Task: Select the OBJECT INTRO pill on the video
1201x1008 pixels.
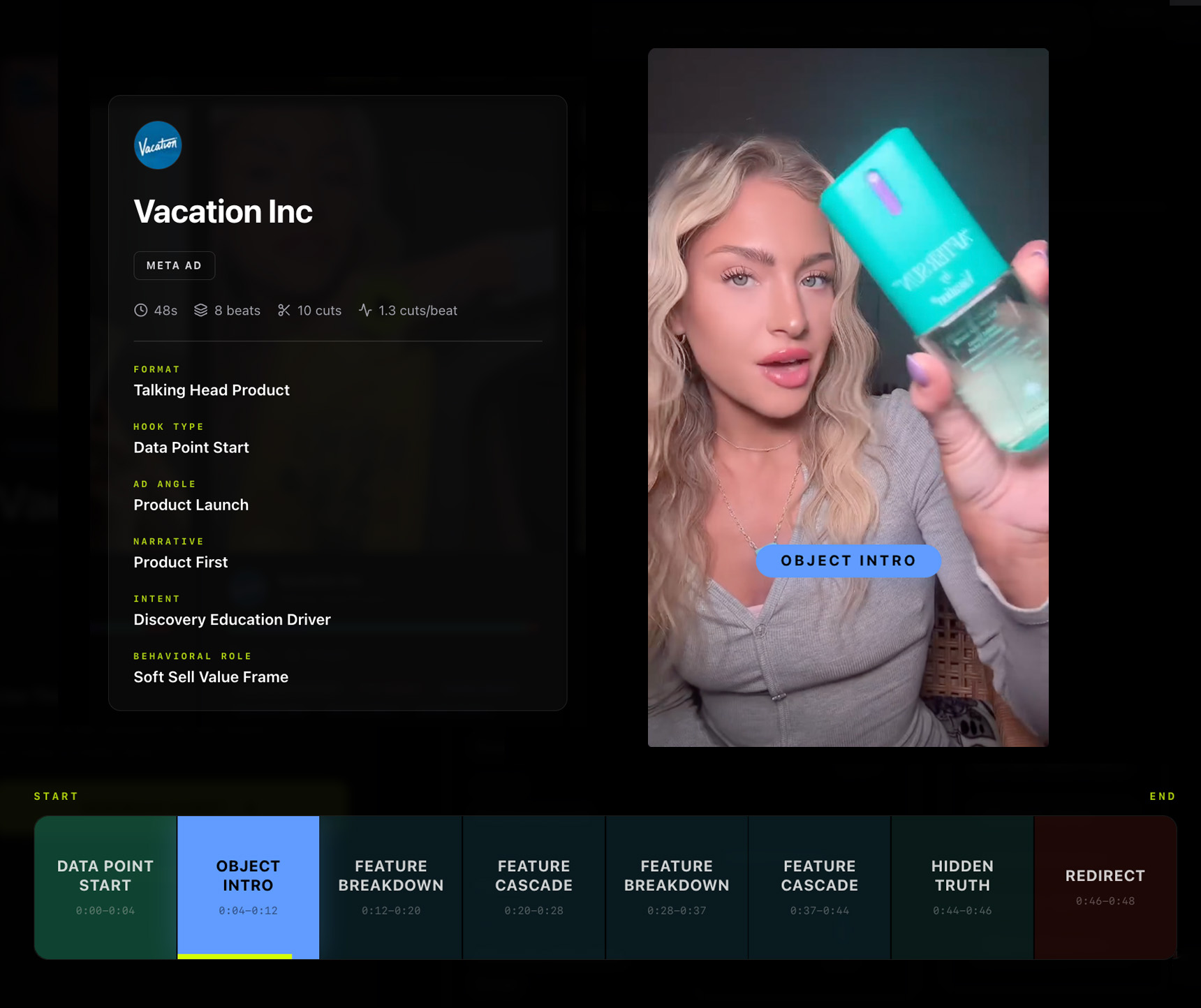Action: pyautogui.click(x=848, y=561)
